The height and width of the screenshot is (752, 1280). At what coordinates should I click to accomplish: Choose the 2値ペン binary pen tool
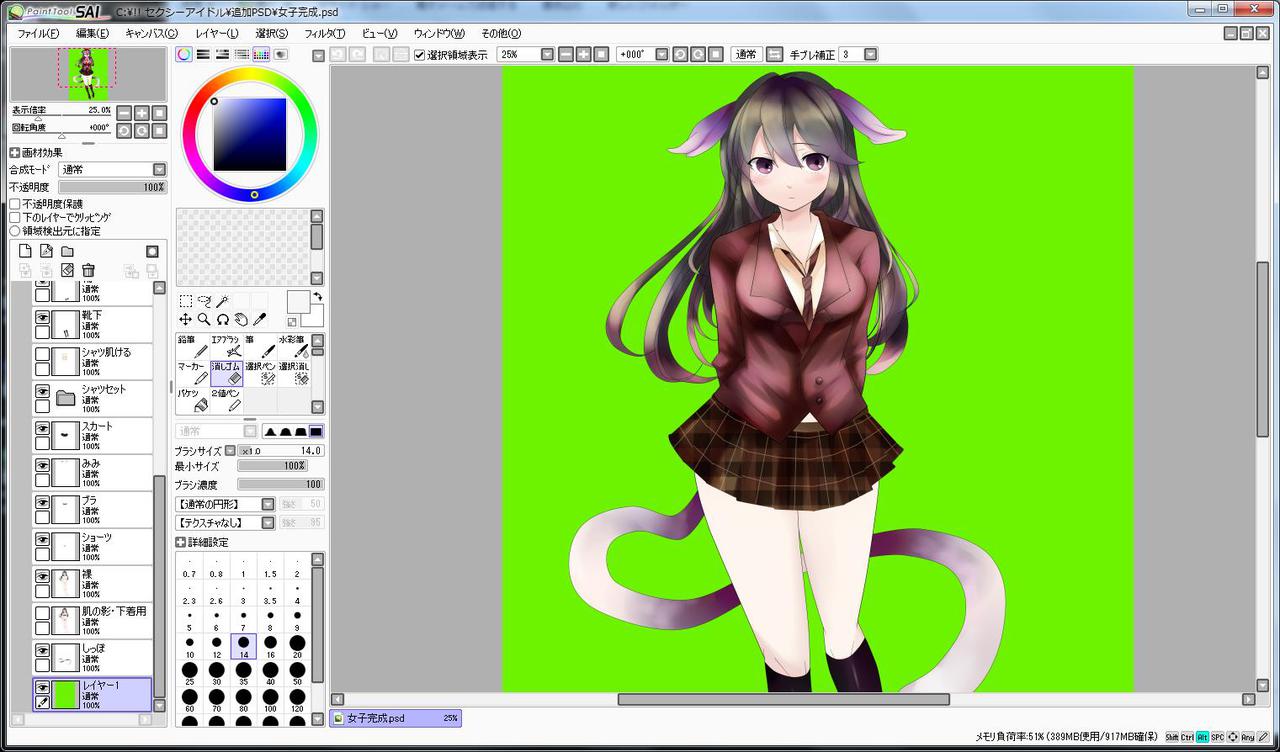(227, 401)
